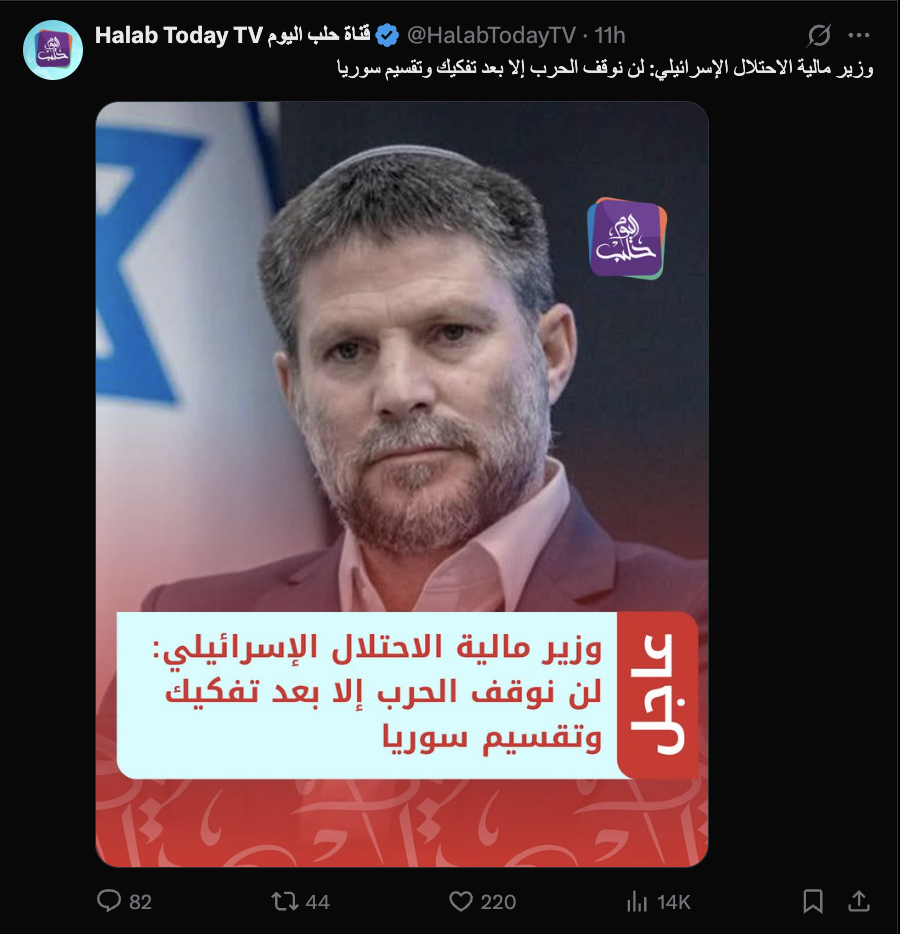Open the view analytics bar chart icon
The width and height of the screenshot is (900, 934).
636,901
